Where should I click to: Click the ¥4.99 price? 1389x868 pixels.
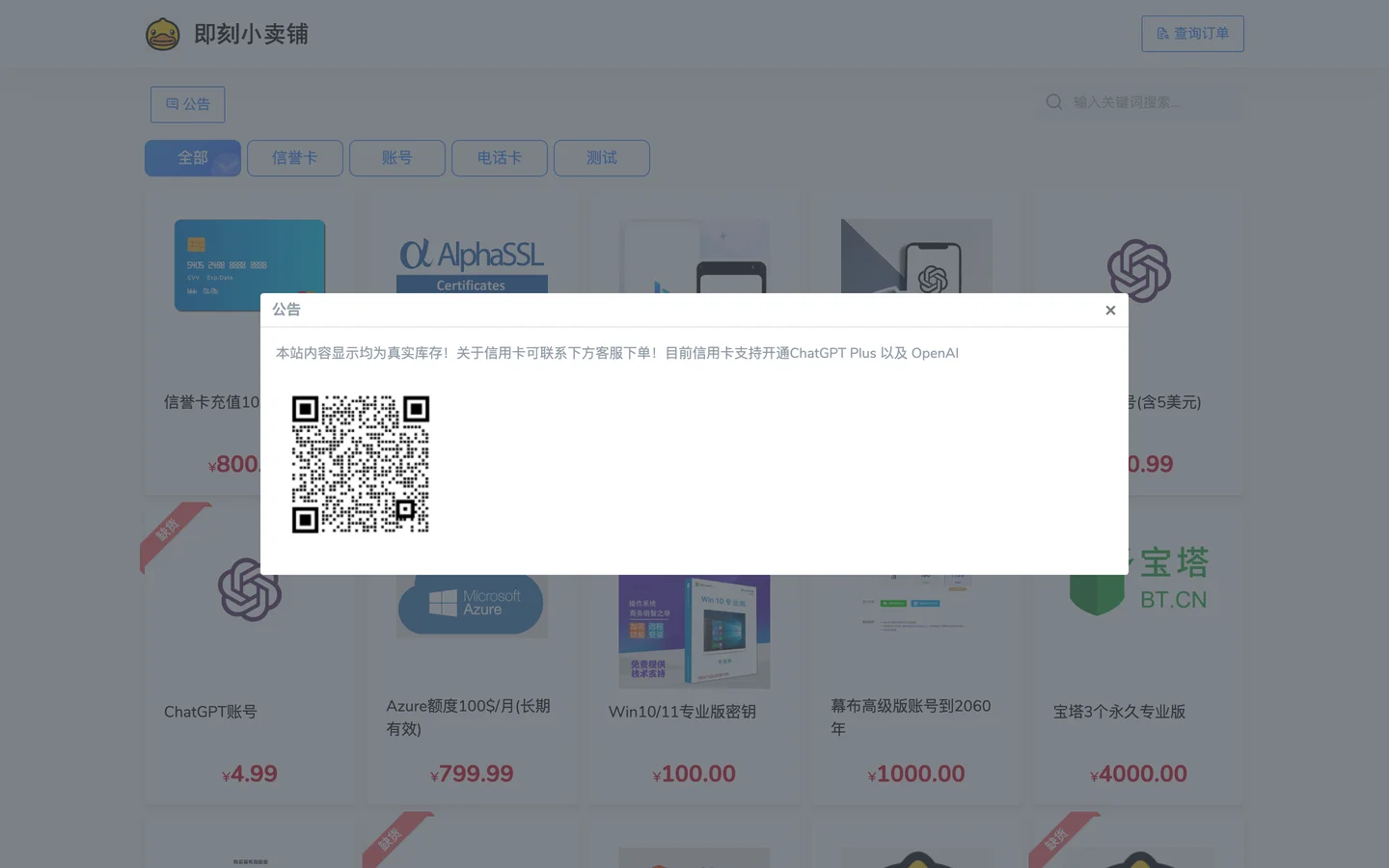250,773
